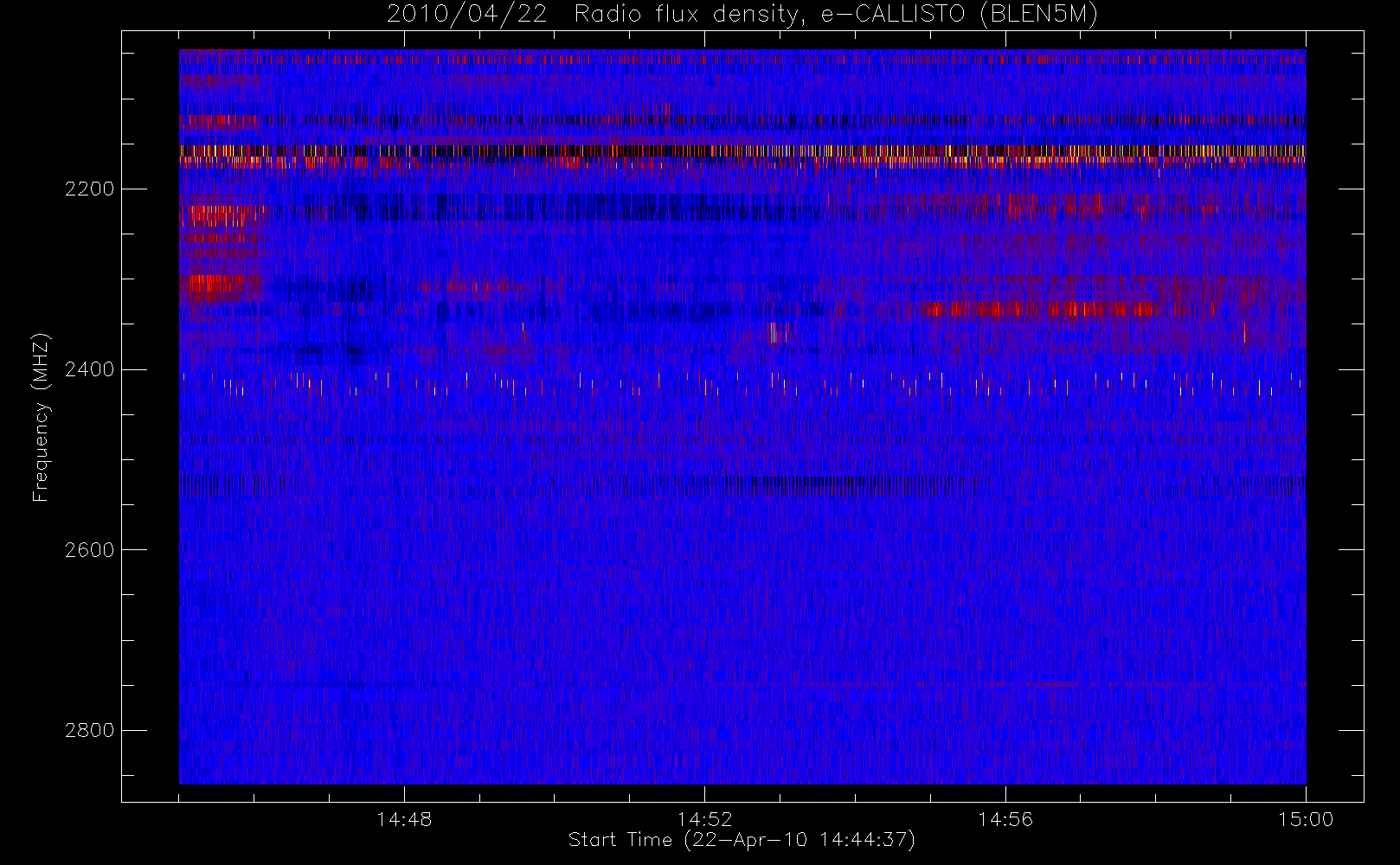
Task: Click the '14:52' time axis label
Action: [x=704, y=819]
